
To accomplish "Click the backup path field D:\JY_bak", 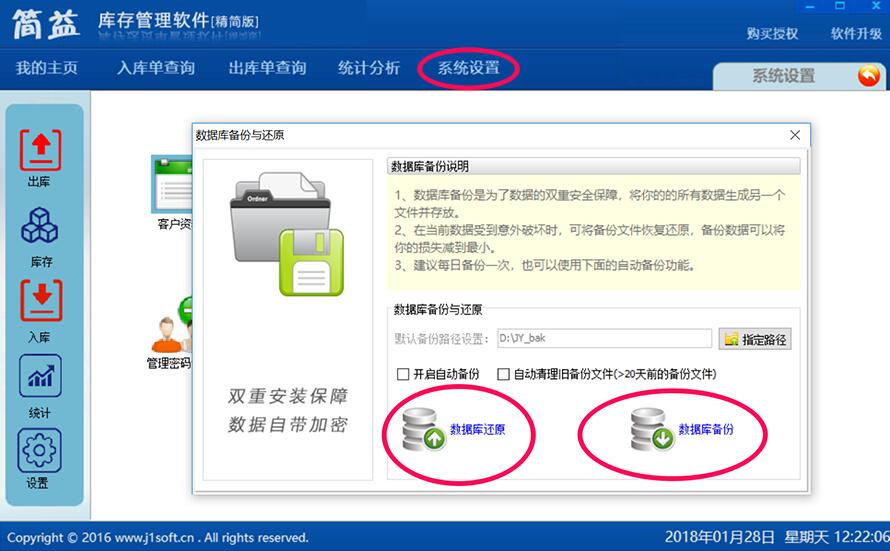I will (604, 338).
